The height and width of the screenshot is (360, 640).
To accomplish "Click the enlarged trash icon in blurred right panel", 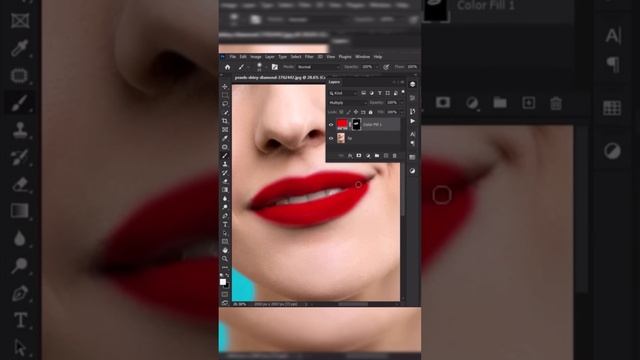I will (556, 103).
